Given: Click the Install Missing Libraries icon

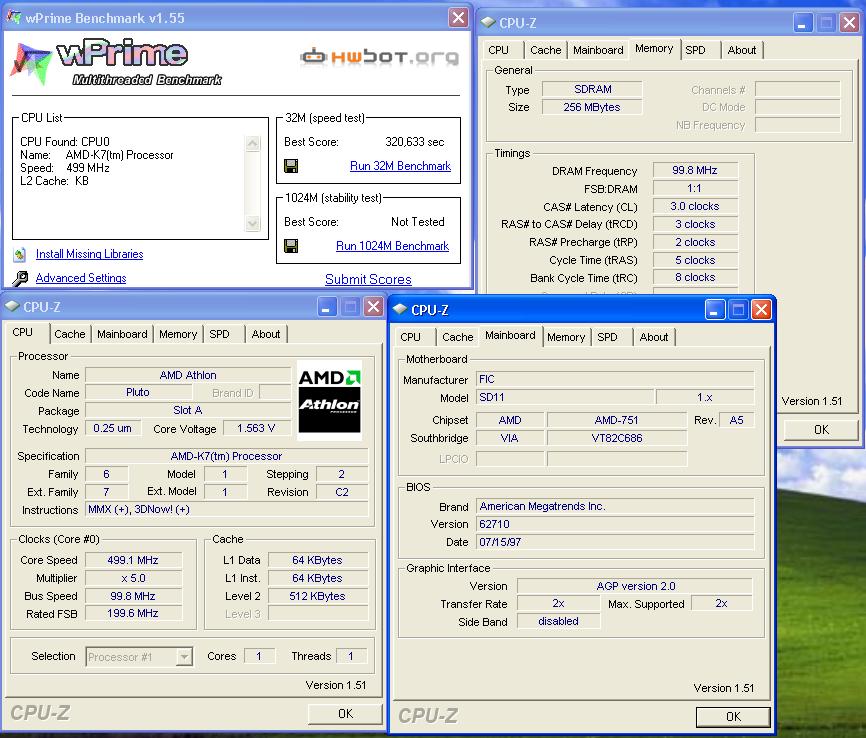Looking at the screenshot, I should [20, 254].
